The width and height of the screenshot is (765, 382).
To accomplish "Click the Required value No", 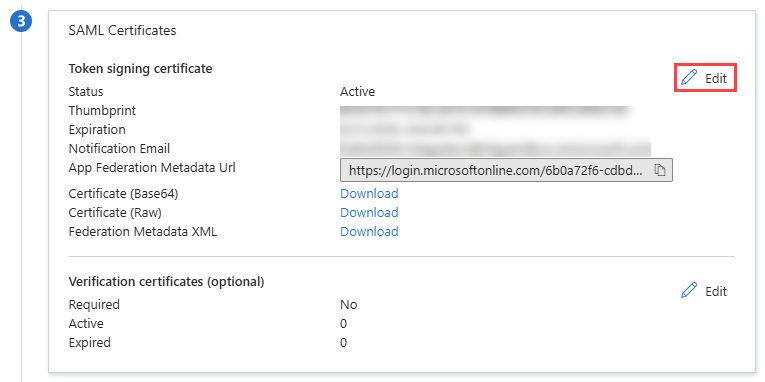I will pos(349,305).
